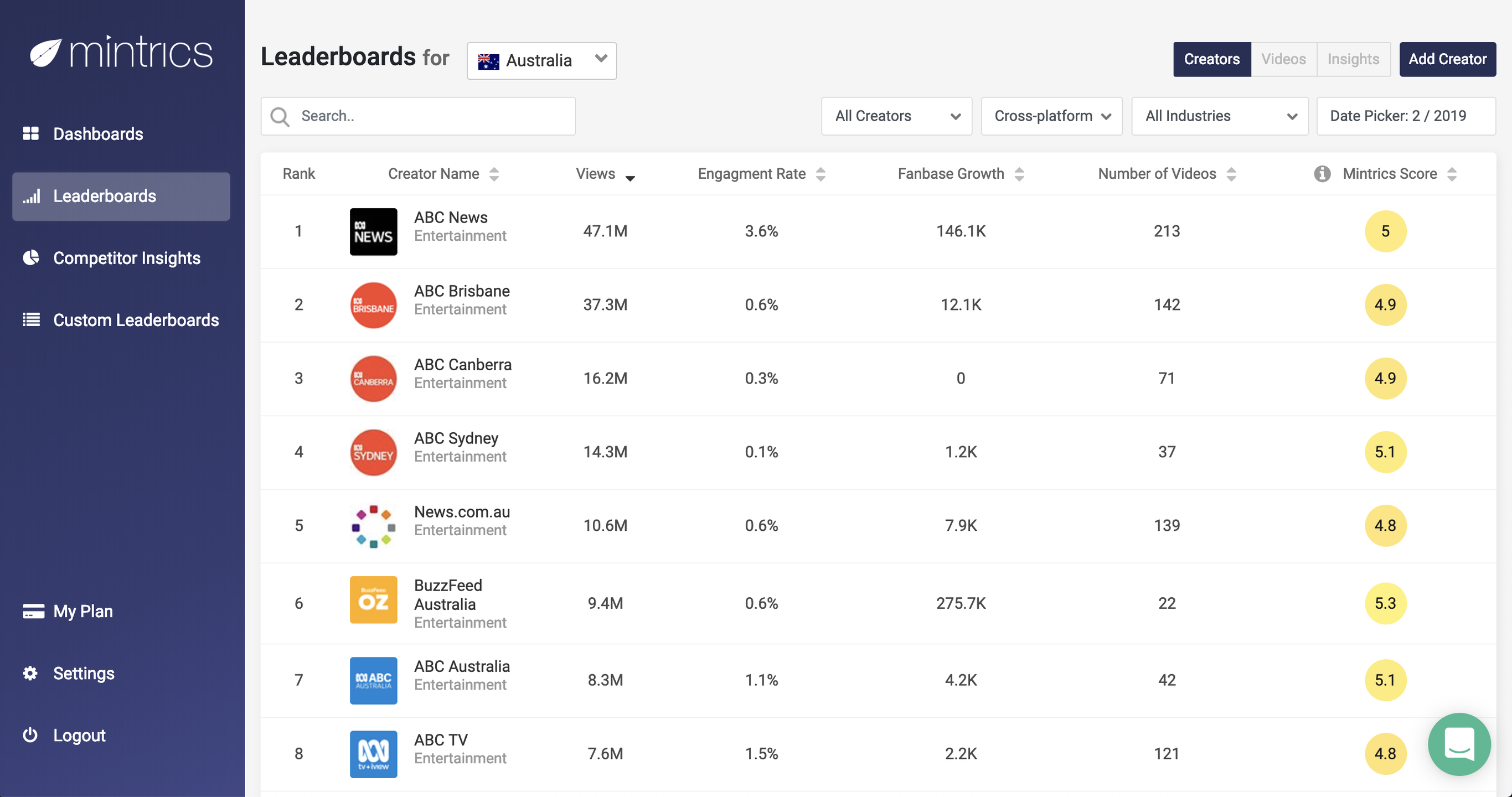Click the BuzzFeed Oz logo icon
Viewport: 1512px width, 797px height.
point(373,599)
